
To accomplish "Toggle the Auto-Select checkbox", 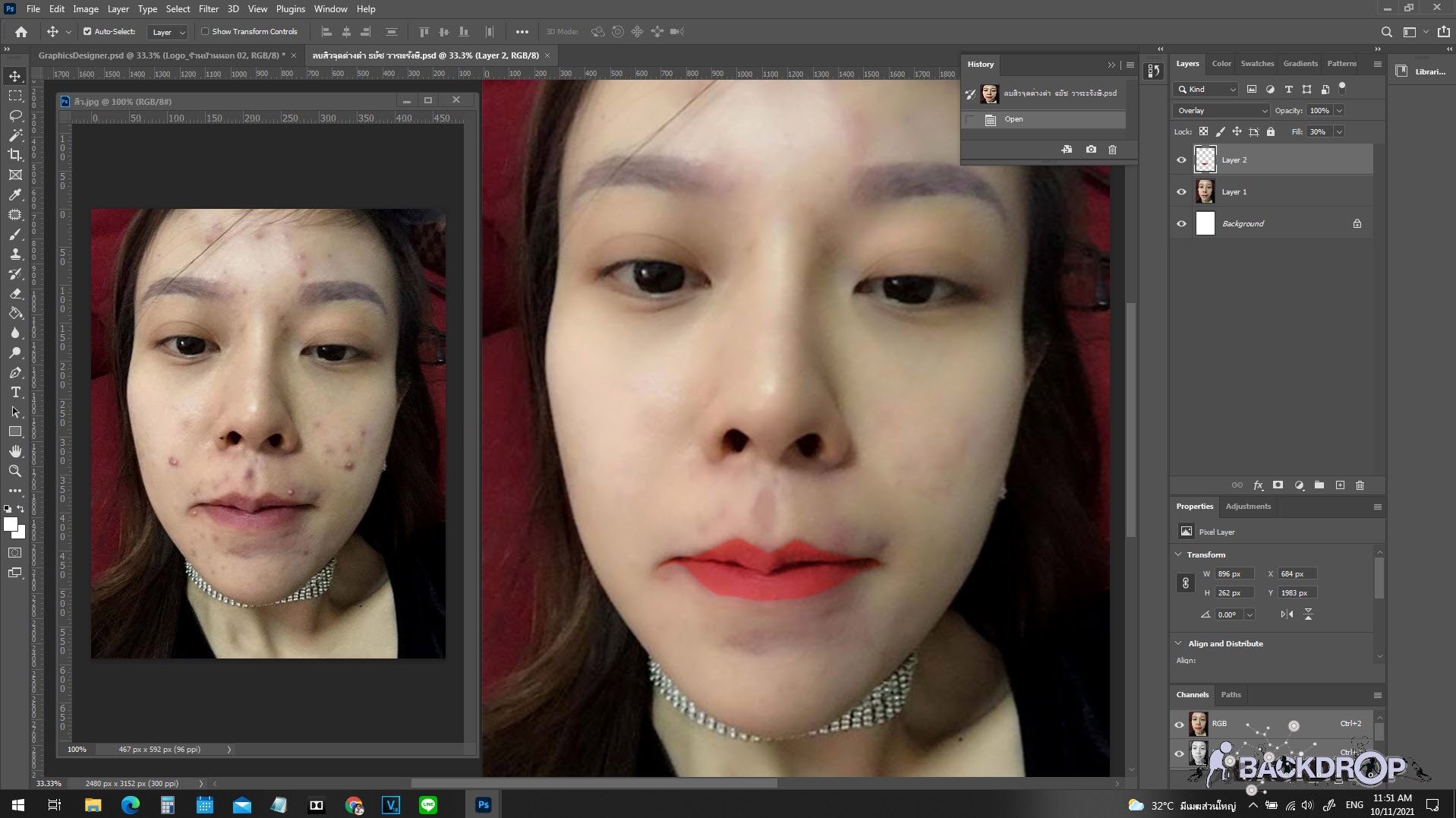I will 87,32.
